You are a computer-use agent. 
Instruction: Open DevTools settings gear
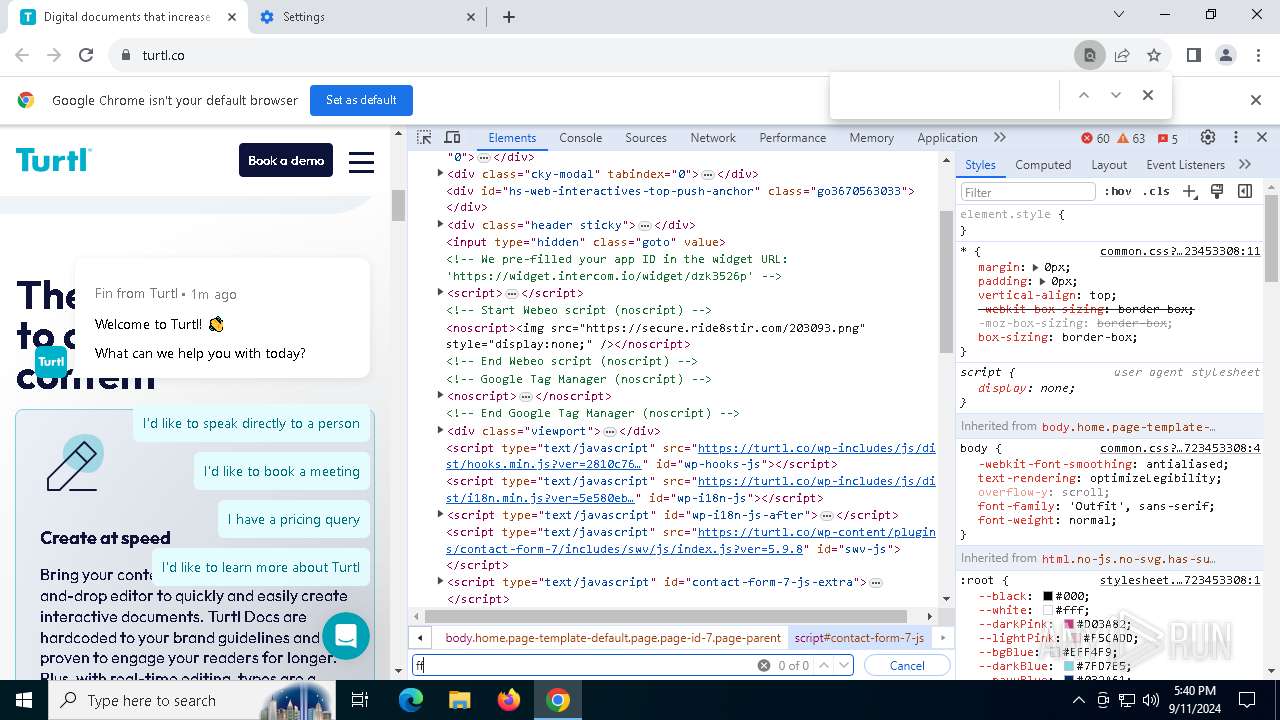point(1208,138)
